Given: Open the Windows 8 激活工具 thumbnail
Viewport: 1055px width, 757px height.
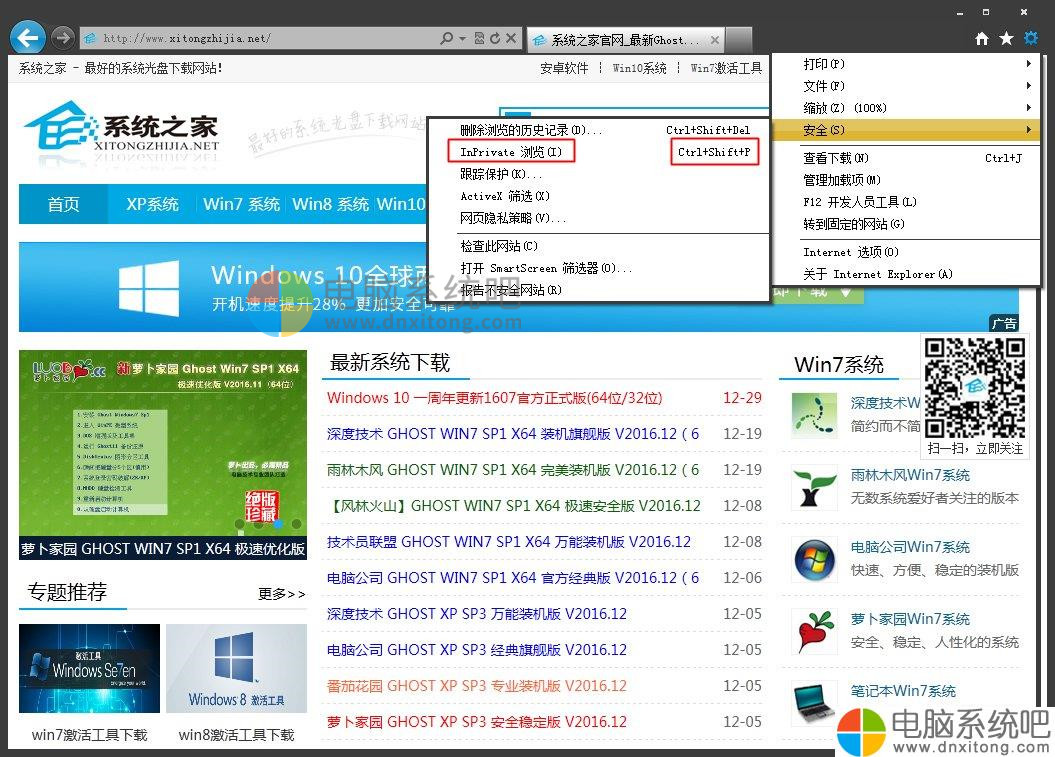Looking at the screenshot, I should [236, 668].
